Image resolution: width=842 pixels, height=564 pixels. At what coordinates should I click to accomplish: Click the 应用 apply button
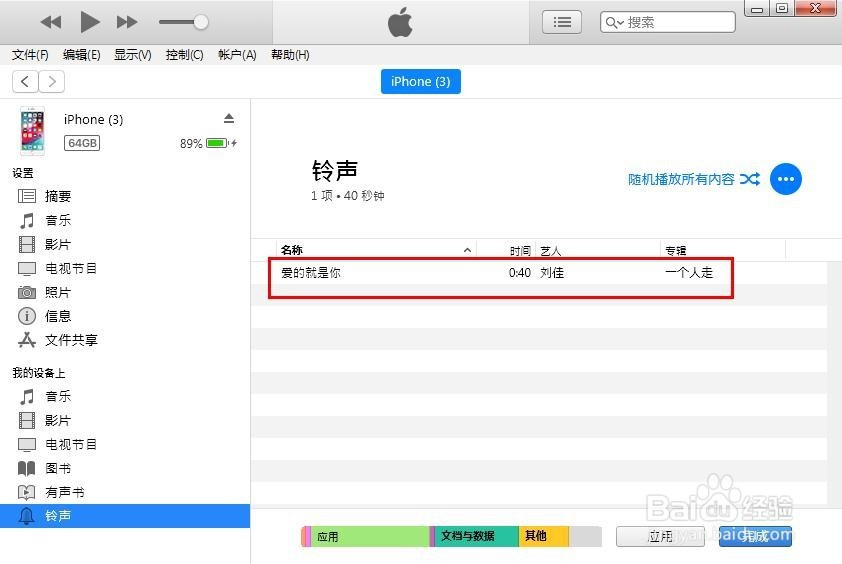coord(660,536)
